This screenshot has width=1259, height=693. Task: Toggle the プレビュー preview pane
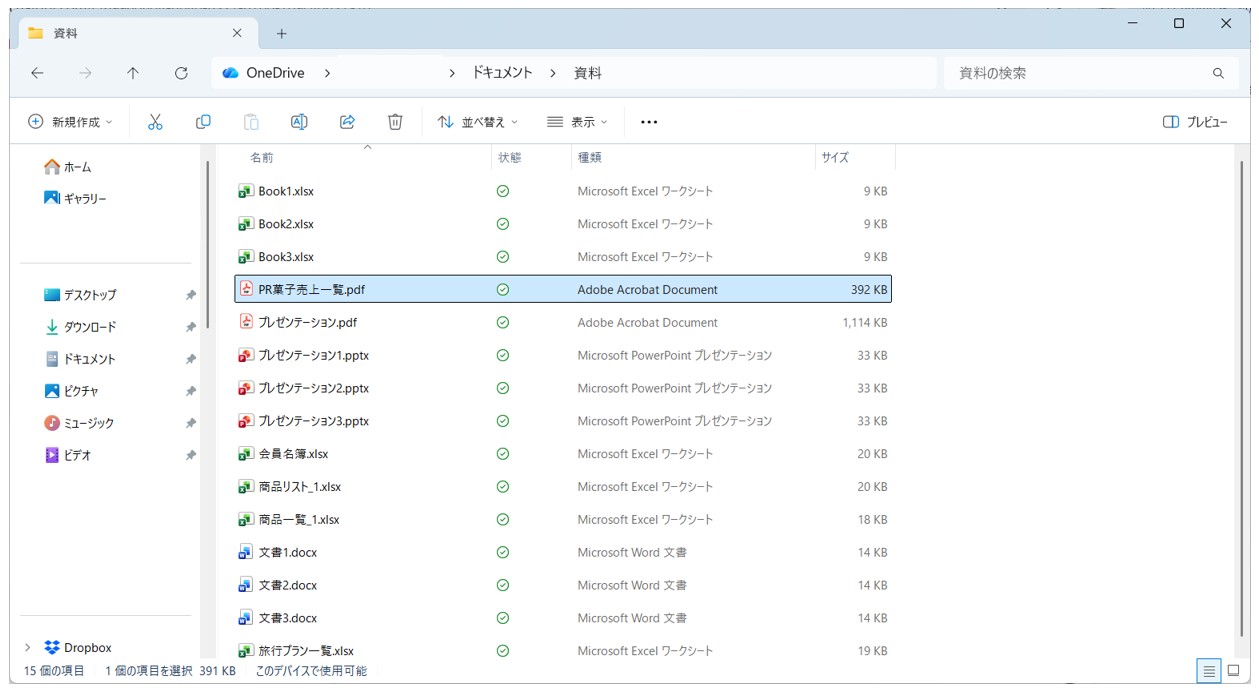point(1195,122)
